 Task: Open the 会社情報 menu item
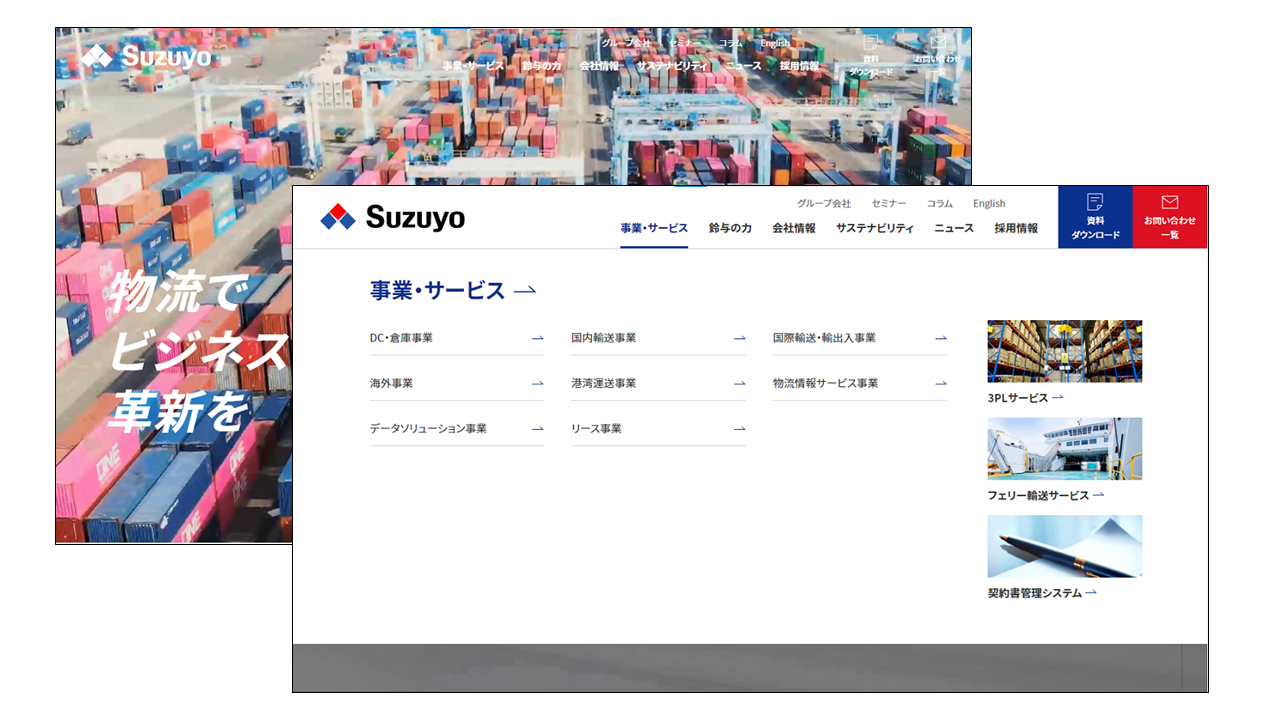pos(794,228)
